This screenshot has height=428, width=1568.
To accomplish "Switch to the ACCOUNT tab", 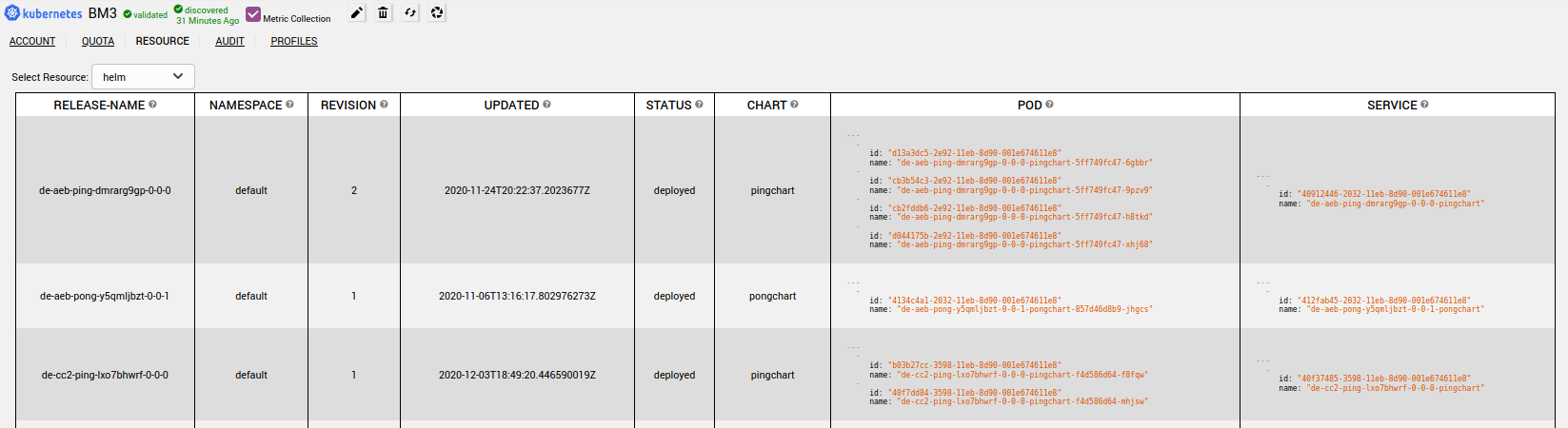I will click(x=32, y=42).
